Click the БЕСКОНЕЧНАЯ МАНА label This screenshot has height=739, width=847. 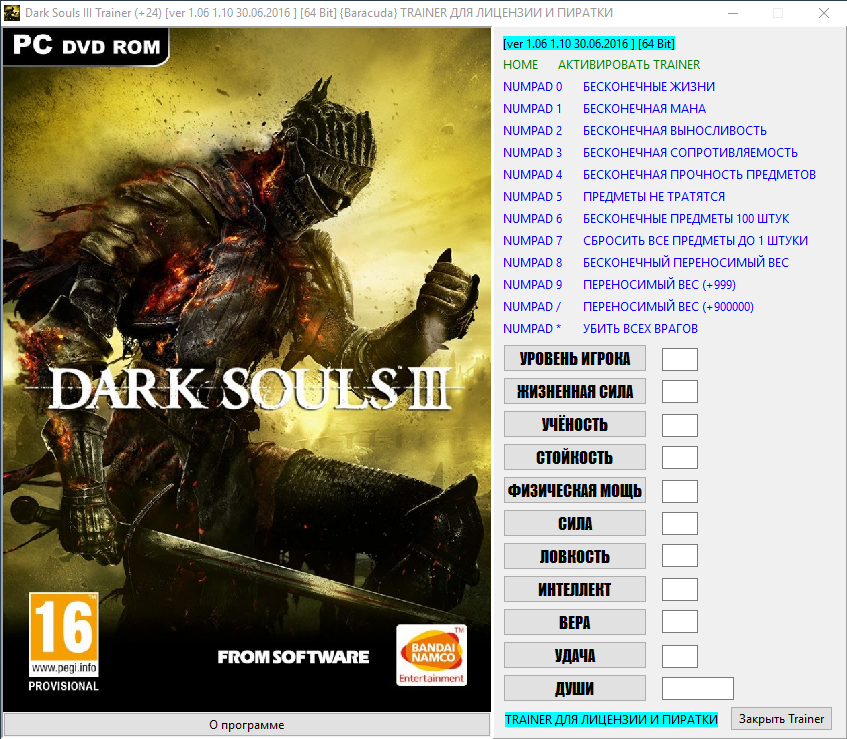tap(644, 109)
